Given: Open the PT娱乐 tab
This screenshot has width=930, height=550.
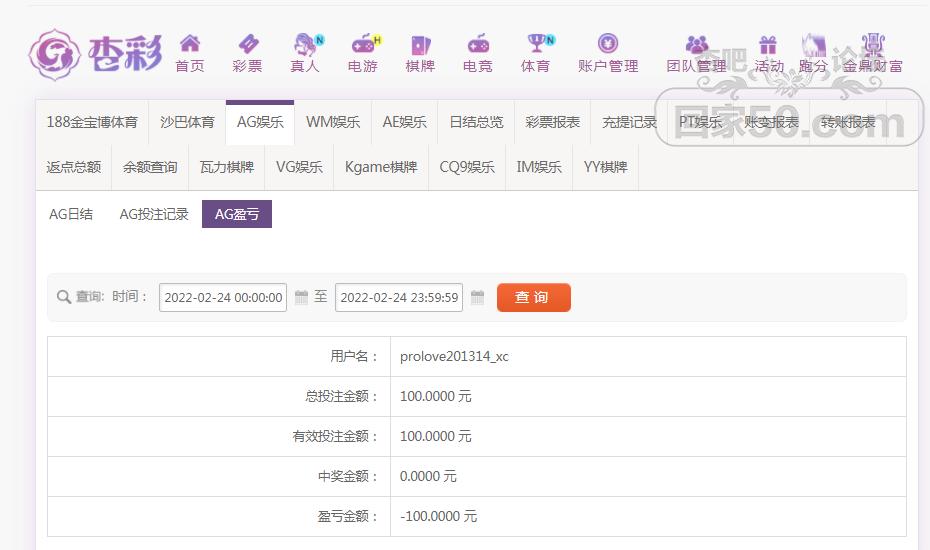Looking at the screenshot, I should (x=700, y=122).
